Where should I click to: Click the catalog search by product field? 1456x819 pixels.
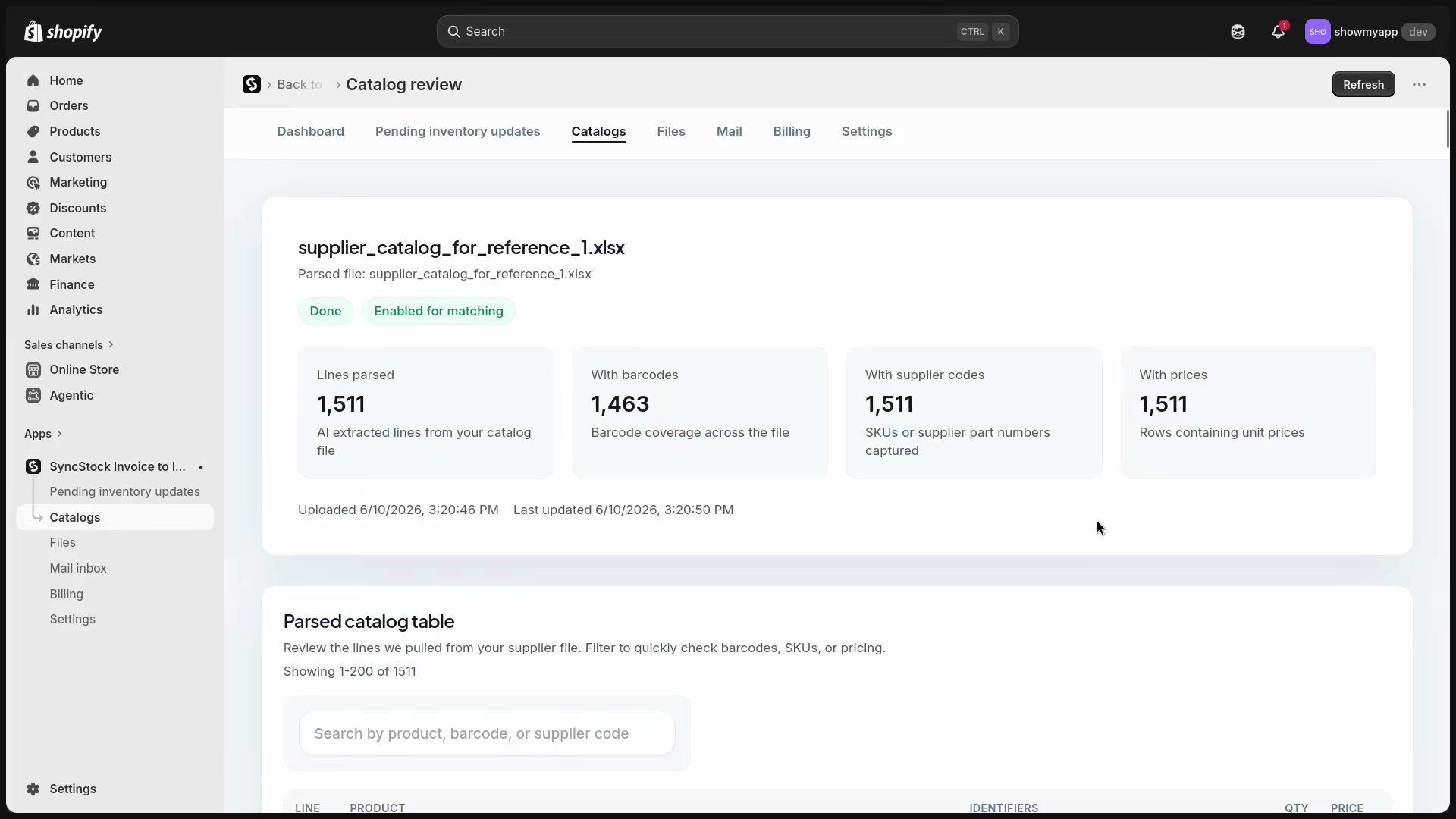click(487, 733)
